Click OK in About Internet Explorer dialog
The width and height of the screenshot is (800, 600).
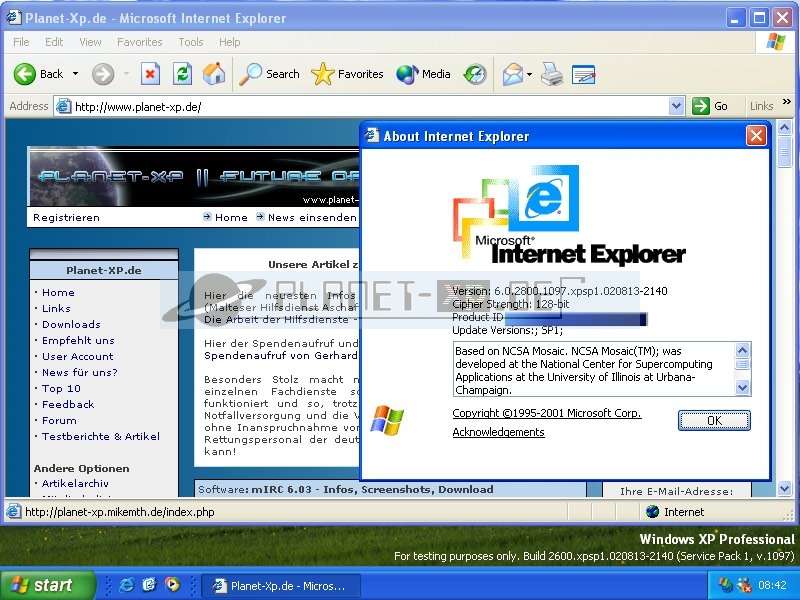tap(714, 420)
